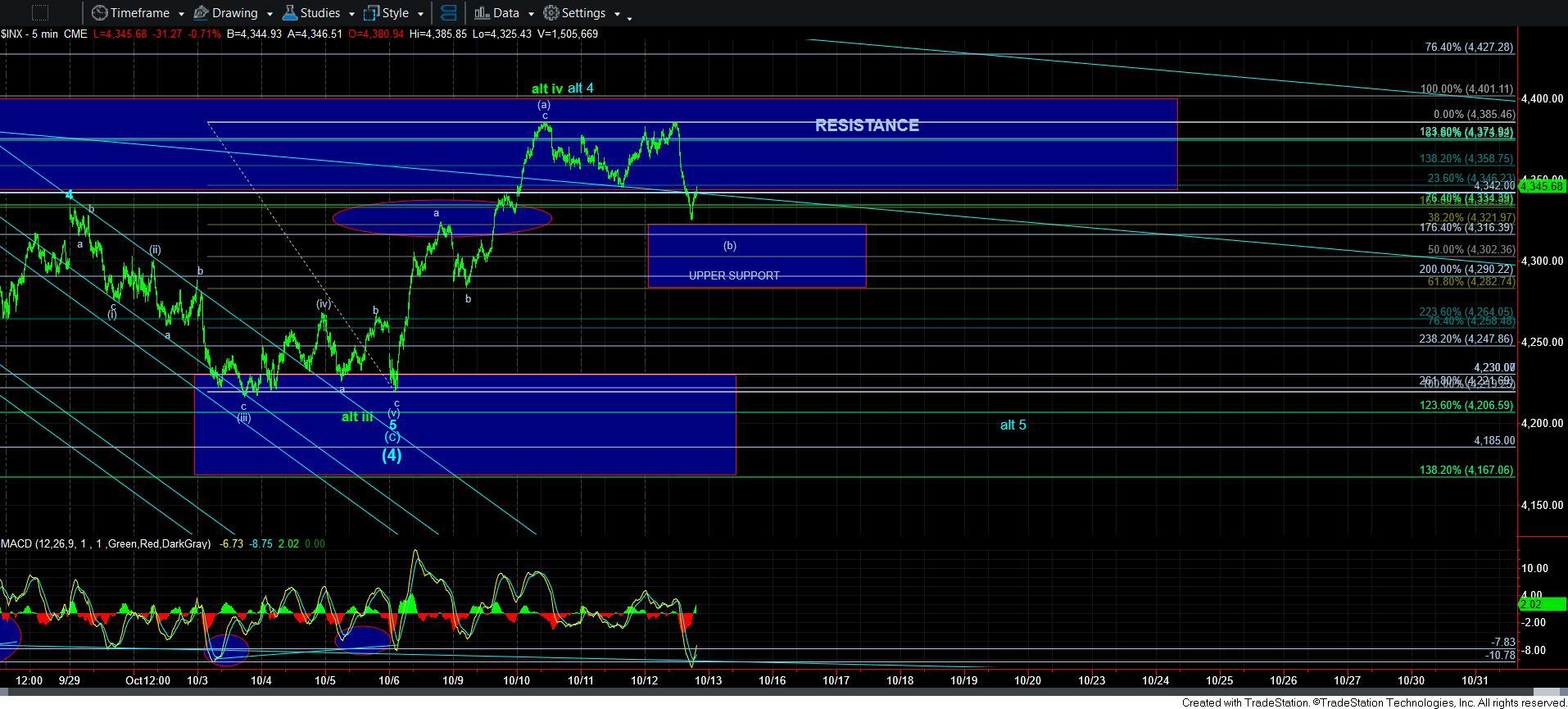
Task: Click the Lo=4,325.43 low value
Action: tap(502, 34)
